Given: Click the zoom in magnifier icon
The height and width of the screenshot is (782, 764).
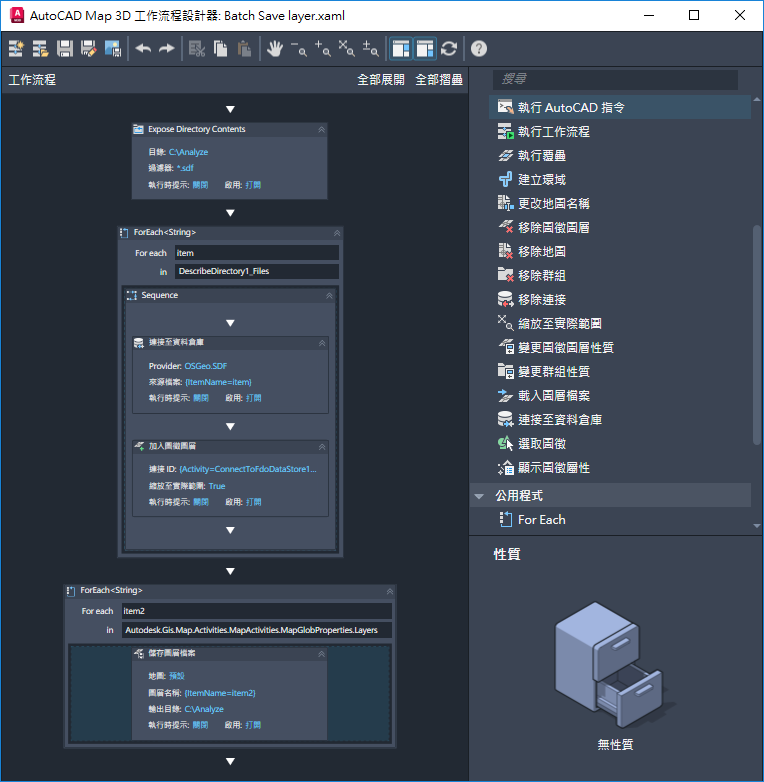Looking at the screenshot, I should [x=323, y=48].
